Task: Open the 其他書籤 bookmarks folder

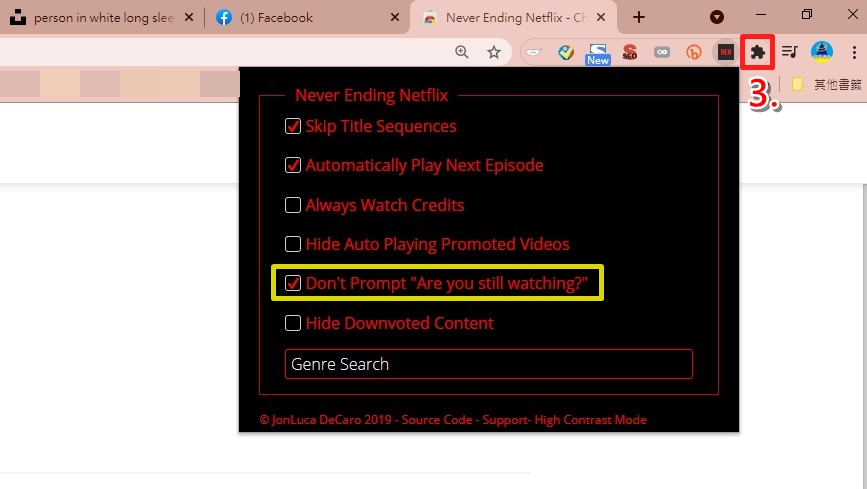Action: pos(827,85)
